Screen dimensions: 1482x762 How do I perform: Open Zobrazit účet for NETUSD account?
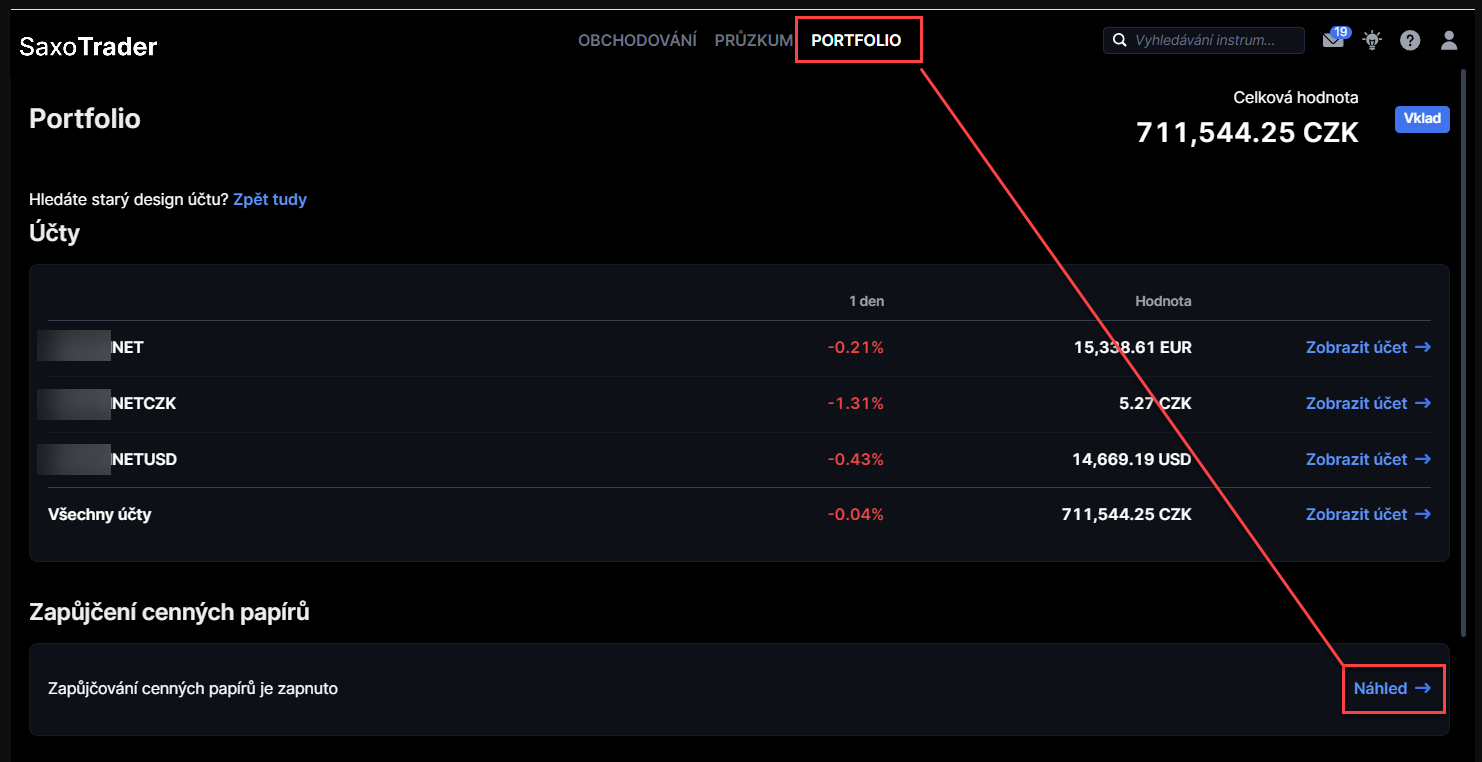[x=1367, y=459]
